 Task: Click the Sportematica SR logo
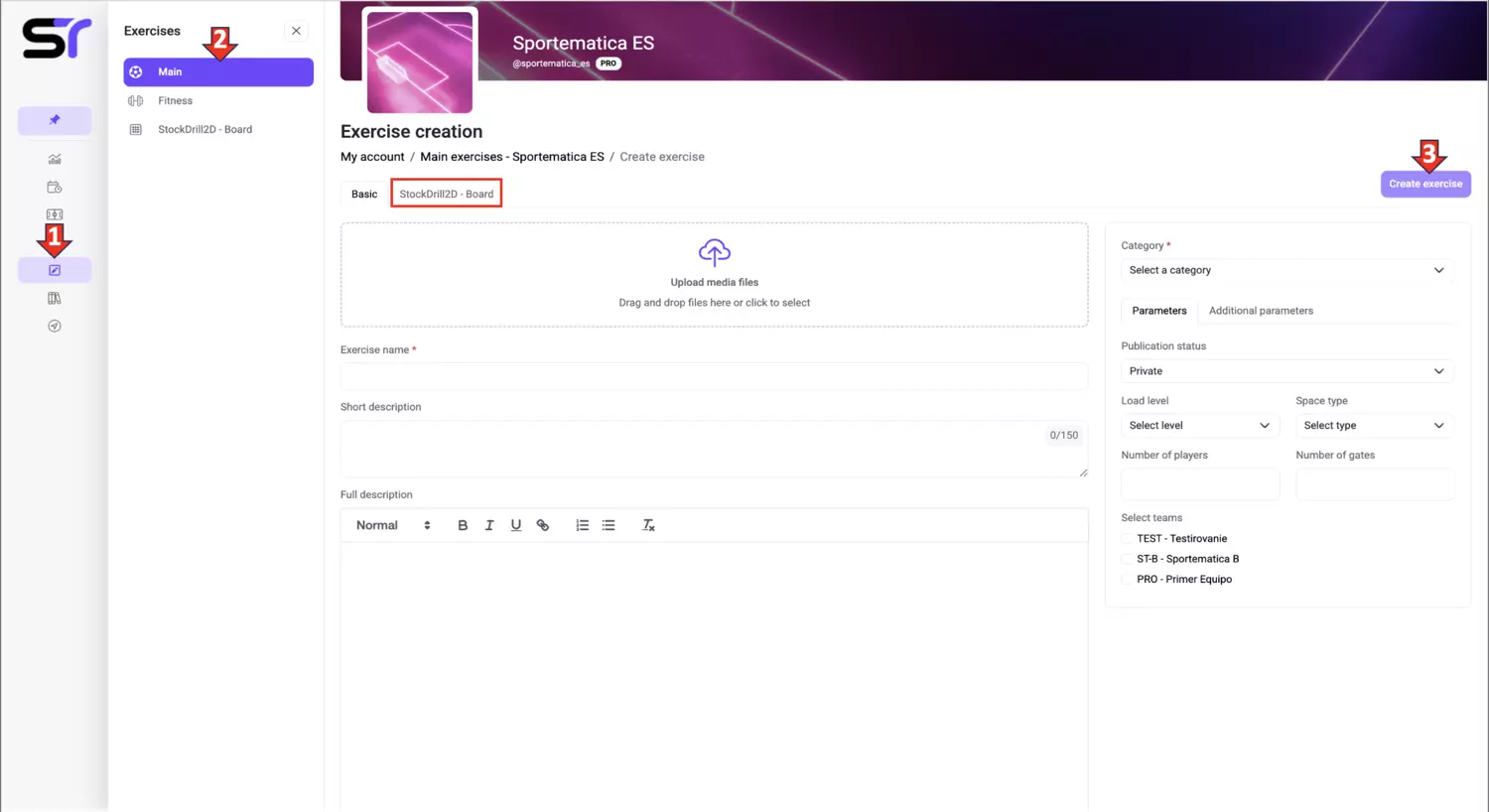coord(57,39)
